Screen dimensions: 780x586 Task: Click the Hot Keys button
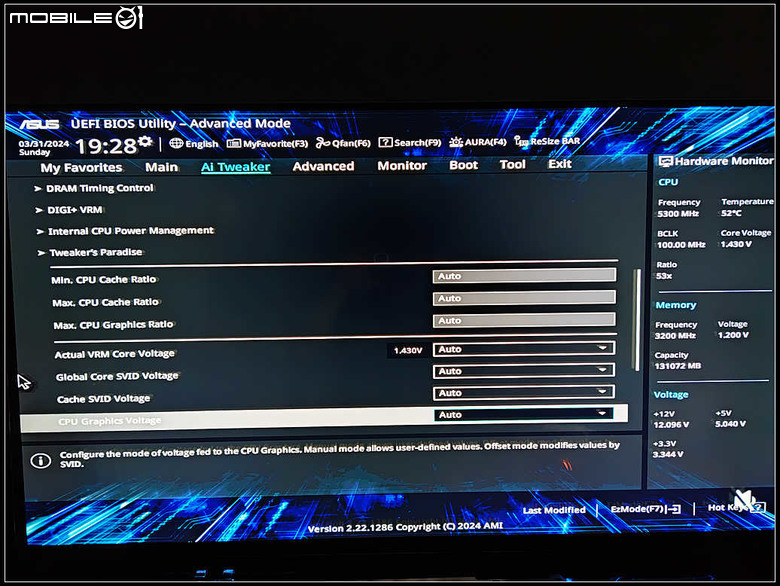click(736, 507)
